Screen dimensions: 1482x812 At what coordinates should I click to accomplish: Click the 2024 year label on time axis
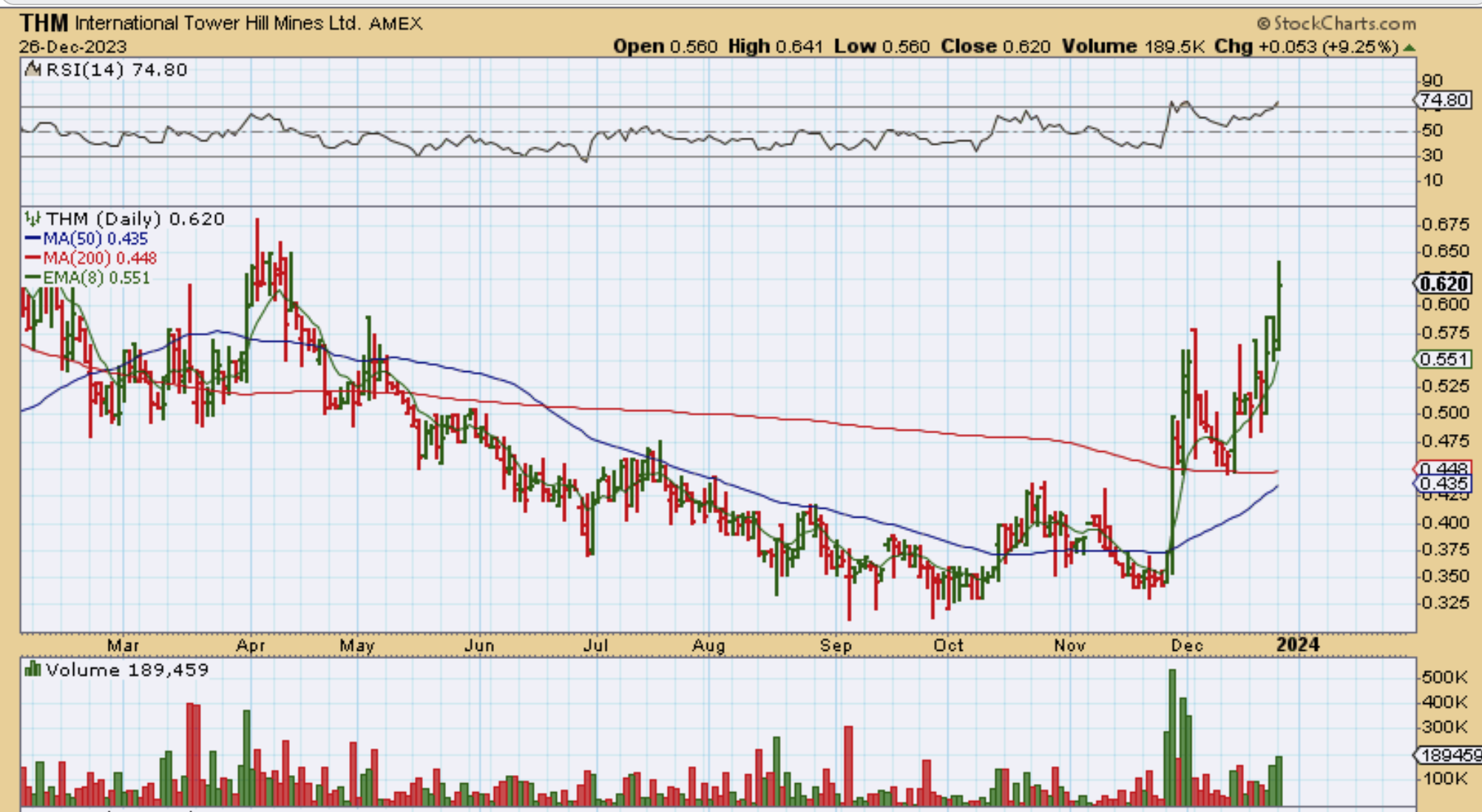tap(1298, 645)
